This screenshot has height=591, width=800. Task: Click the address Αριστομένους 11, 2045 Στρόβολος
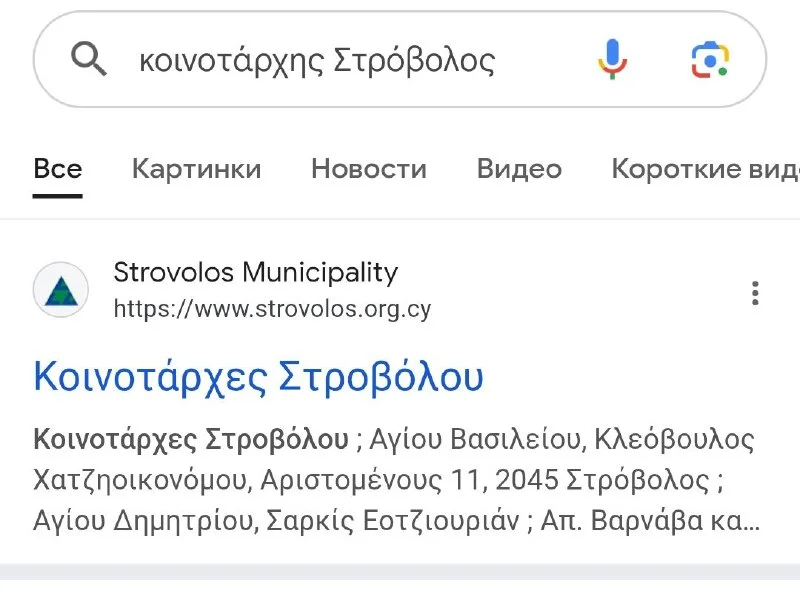[x=485, y=480]
